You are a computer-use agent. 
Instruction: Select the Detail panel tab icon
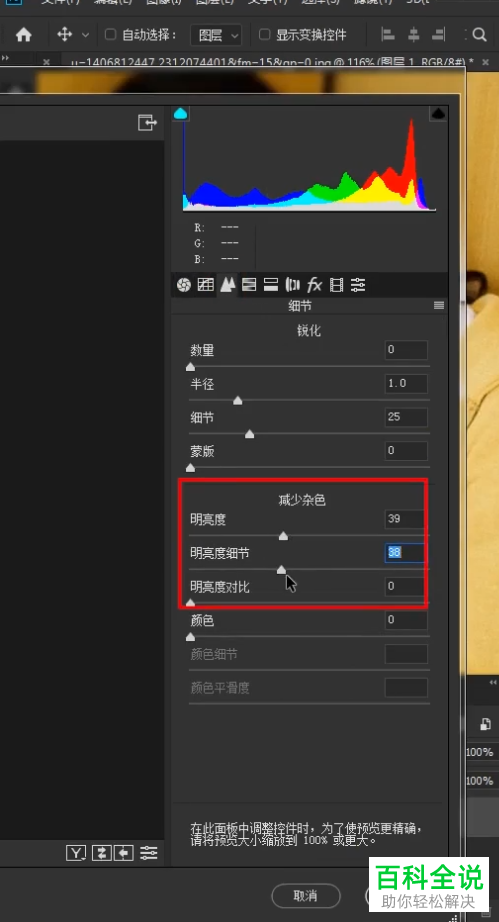click(x=227, y=286)
